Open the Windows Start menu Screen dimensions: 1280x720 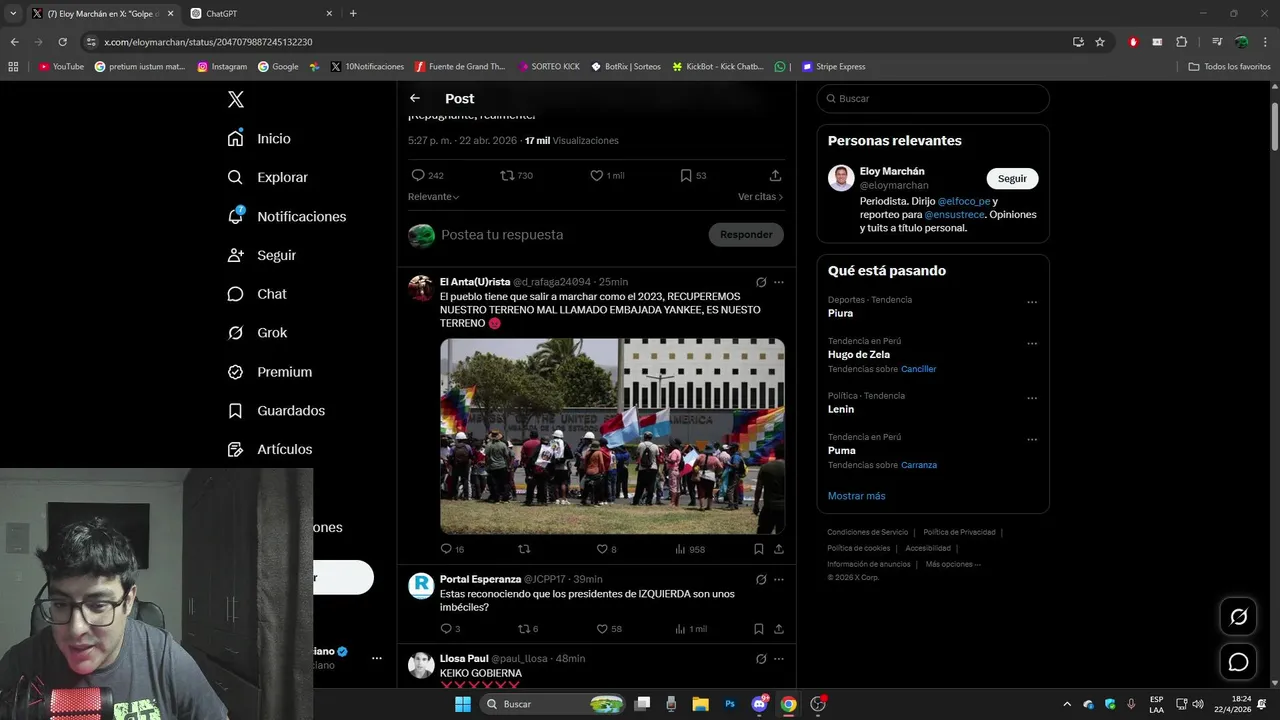(463, 704)
